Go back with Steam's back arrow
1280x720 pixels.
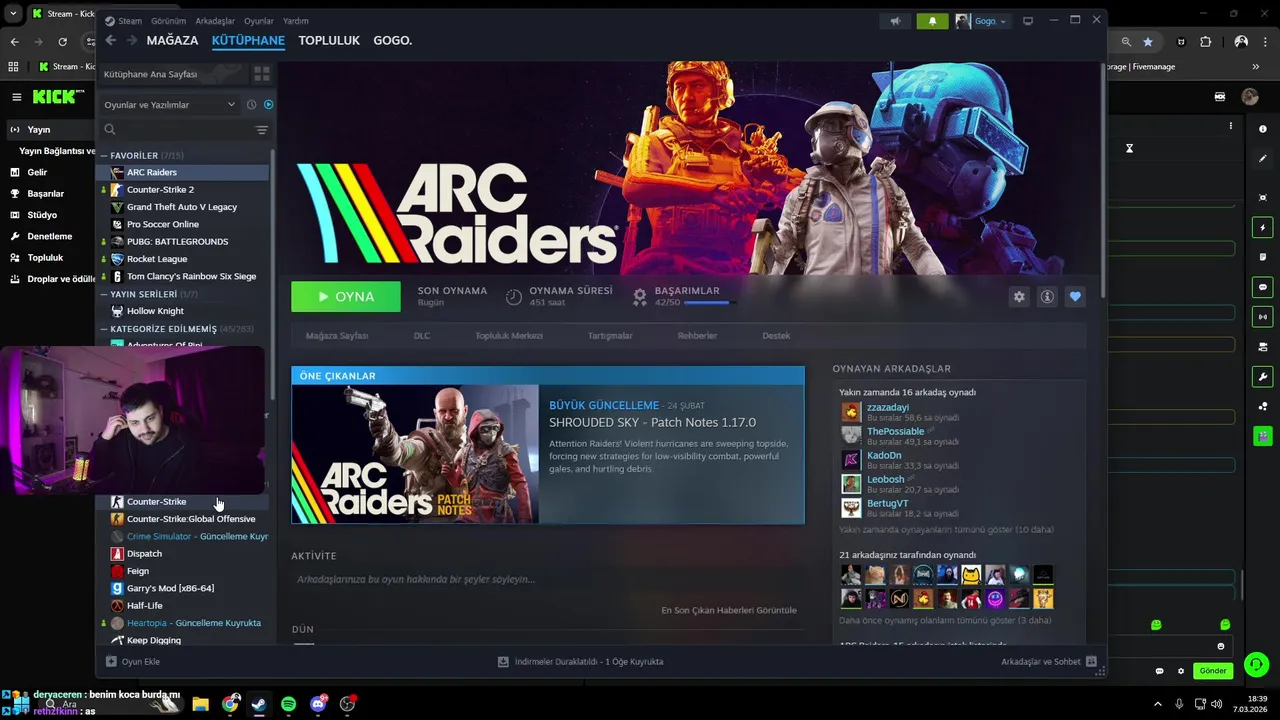(x=110, y=41)
